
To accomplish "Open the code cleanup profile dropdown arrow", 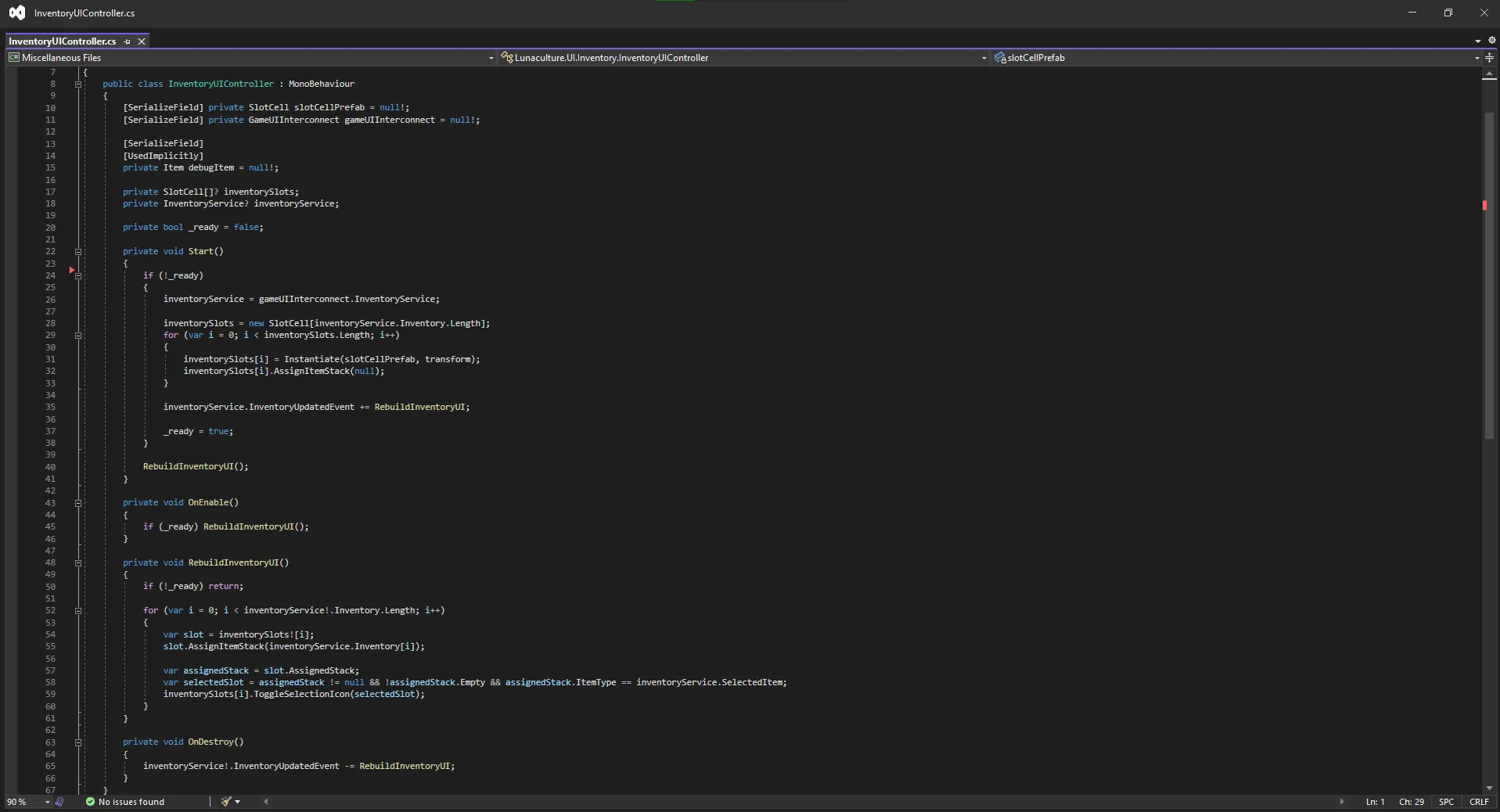I will coord(237,802).
